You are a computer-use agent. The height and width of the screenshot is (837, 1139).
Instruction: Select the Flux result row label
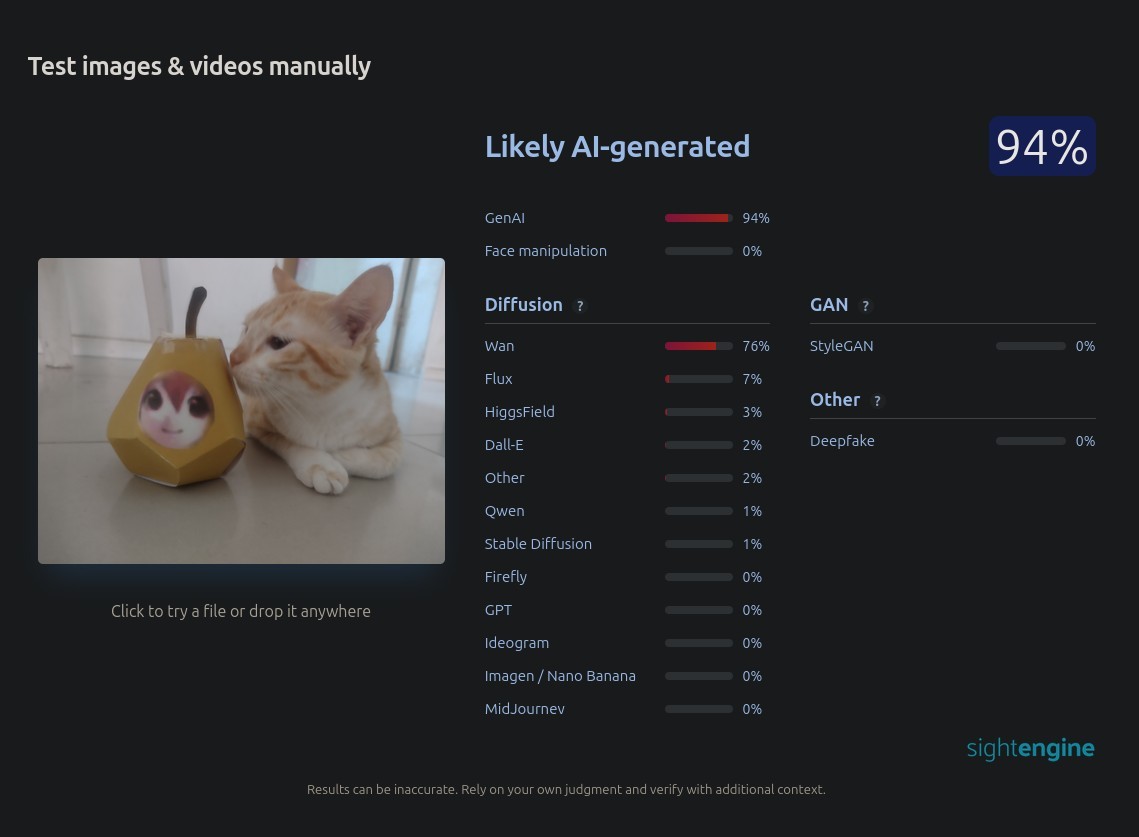tap(498, 379)
